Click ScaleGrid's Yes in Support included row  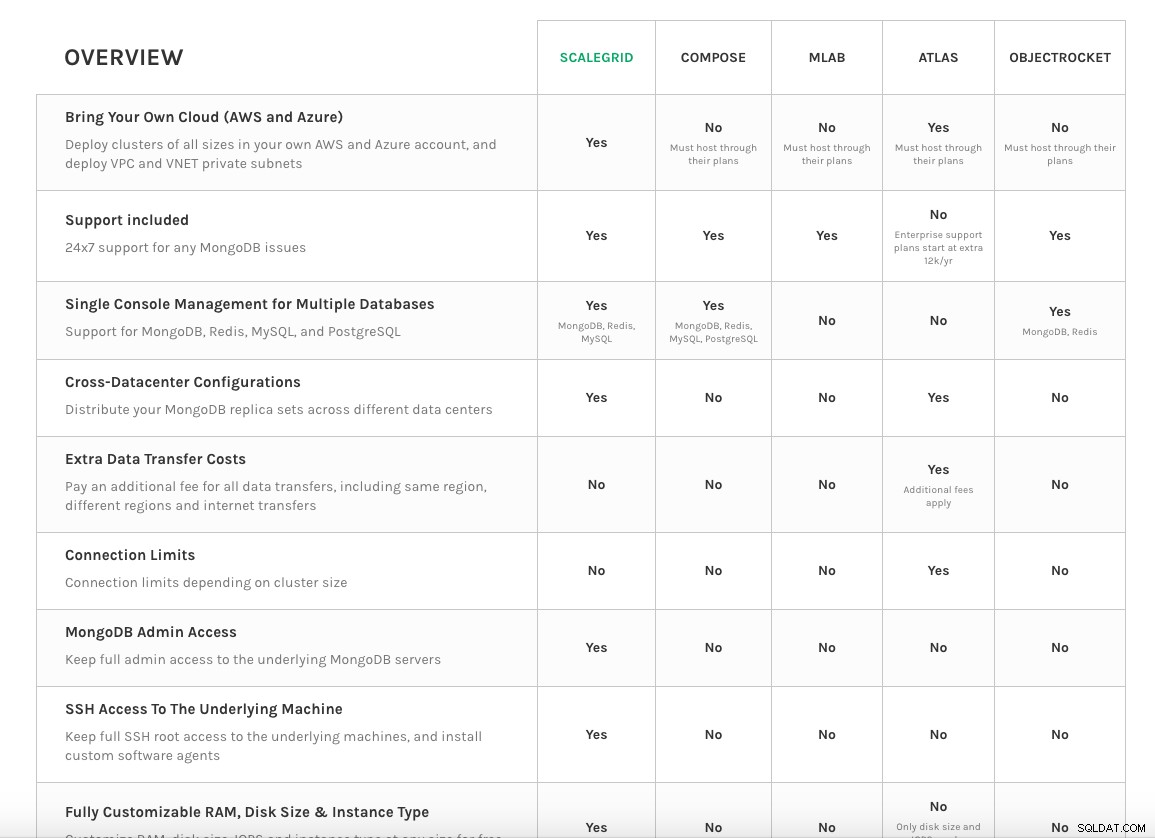(x=597, y=236)
